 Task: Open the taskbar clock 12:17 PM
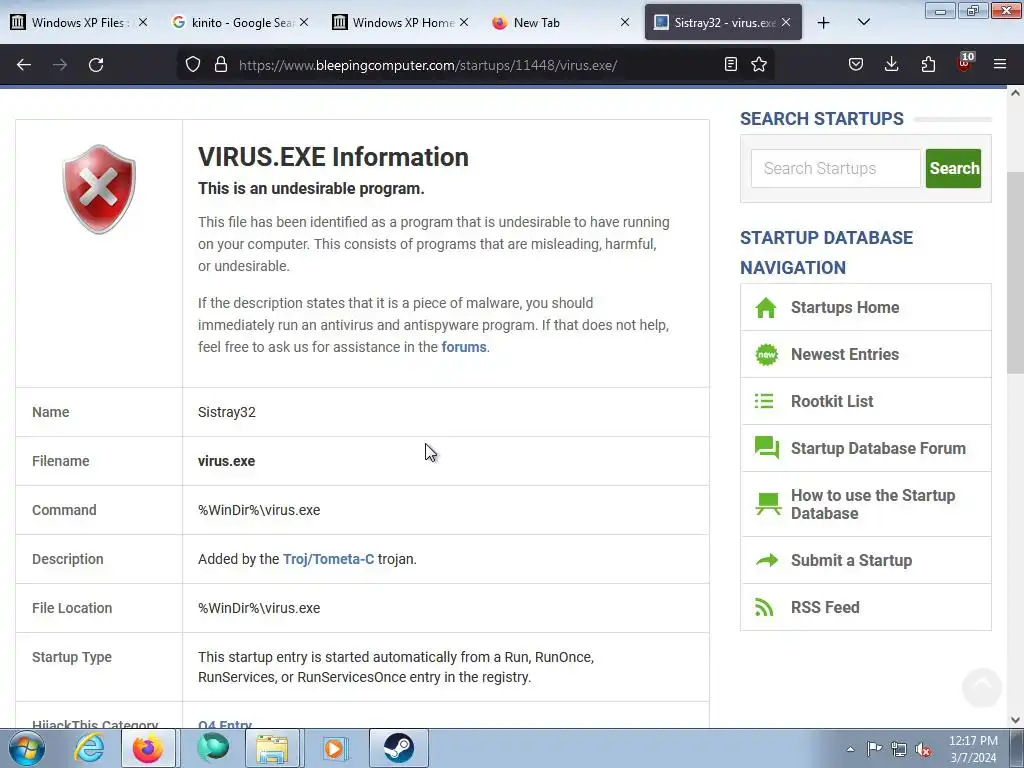point(973,749)
